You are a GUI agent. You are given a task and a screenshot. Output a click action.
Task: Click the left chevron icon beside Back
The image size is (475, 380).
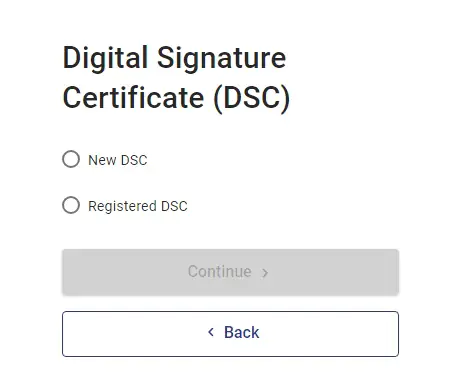tap(211, 332)
